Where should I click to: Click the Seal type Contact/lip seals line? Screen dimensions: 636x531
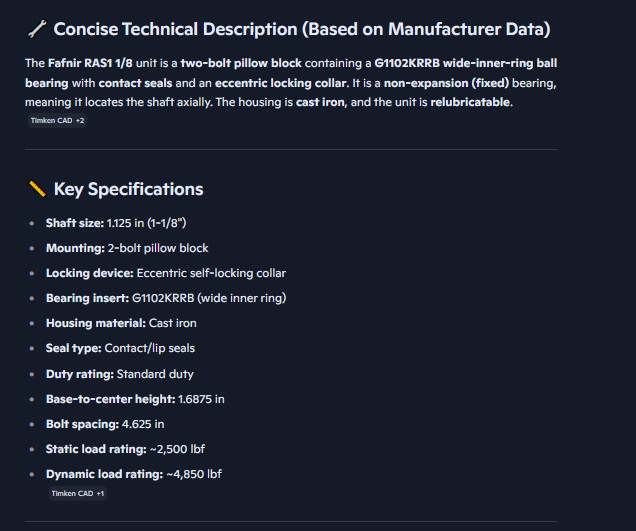click(x=120, y=348)
